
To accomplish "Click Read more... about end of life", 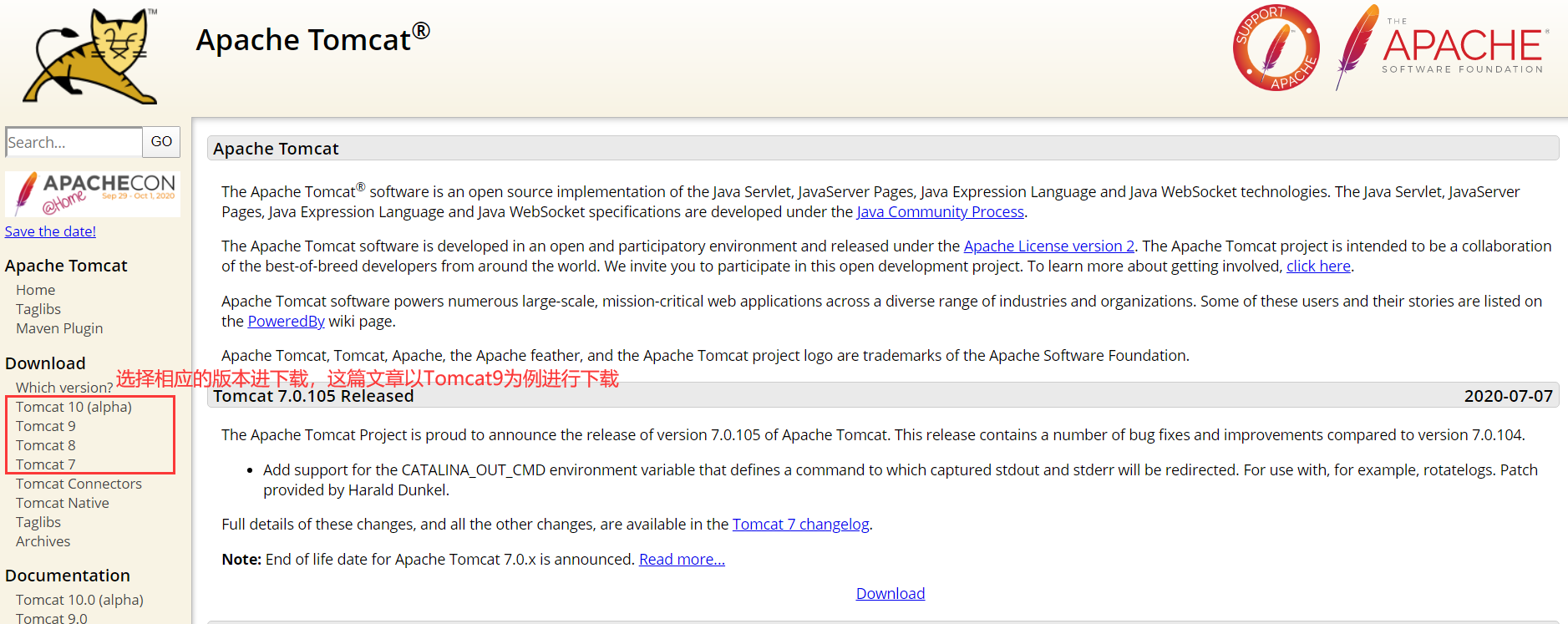I will (x=682, y=560).
